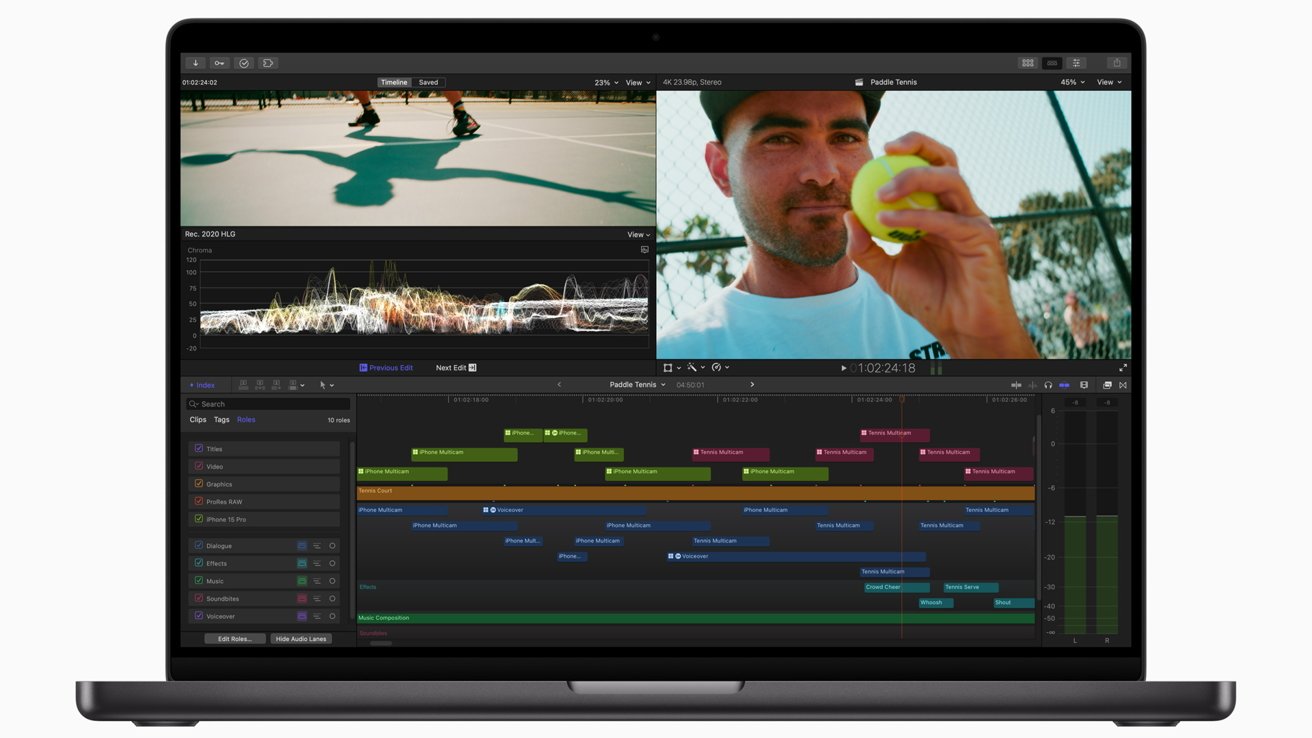Toggle the ProRes RAW role checkbox
Viewport: 1312px width, 738px height.
pos(199,502)
